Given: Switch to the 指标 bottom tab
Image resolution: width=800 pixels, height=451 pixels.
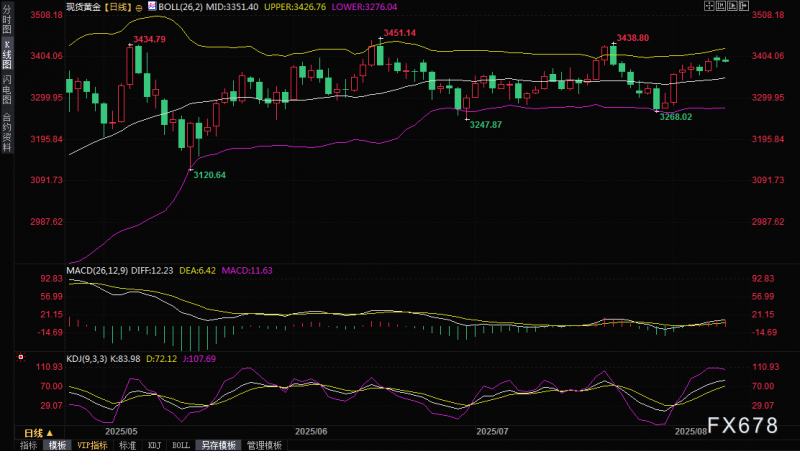Looking at the screenshot, I should point(29,445).
